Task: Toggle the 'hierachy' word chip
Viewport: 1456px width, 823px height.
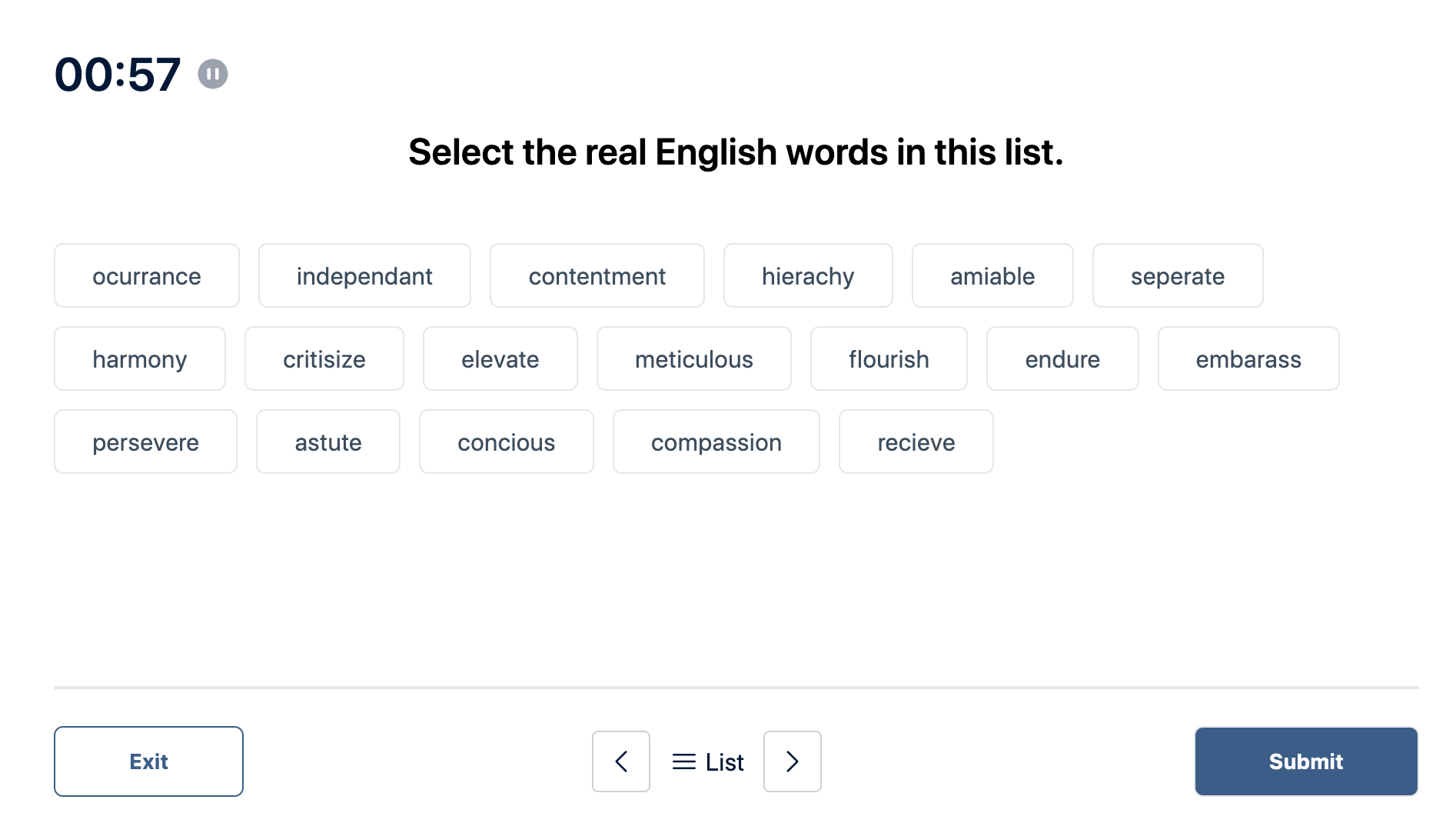Action: (x=808, y=275)
